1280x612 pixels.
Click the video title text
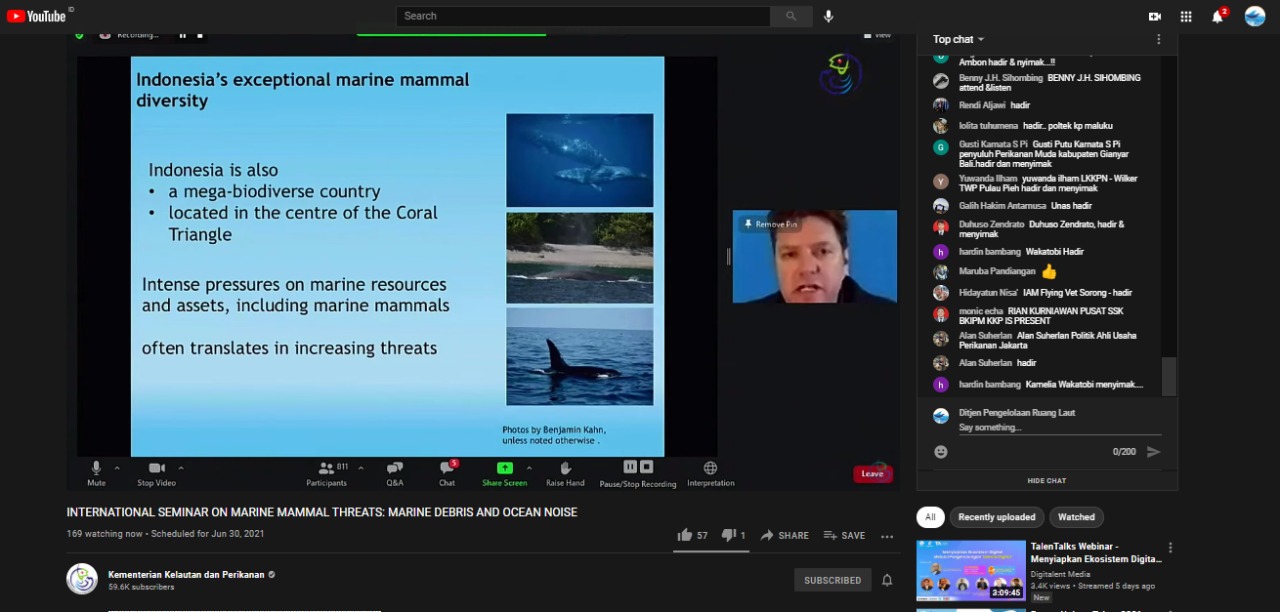pos(322,512)
